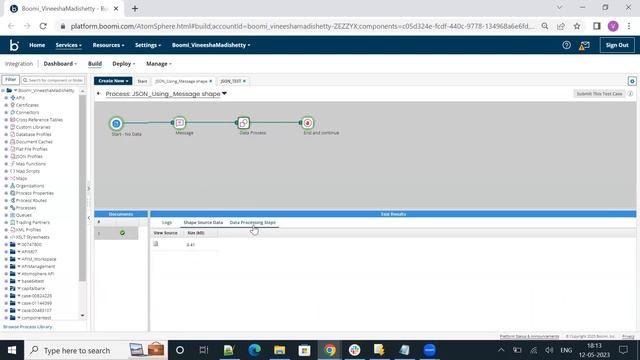The width and height of the screenshot is (640, 360).
Task: Click the Windows Start button
Action: click(12, 350)
